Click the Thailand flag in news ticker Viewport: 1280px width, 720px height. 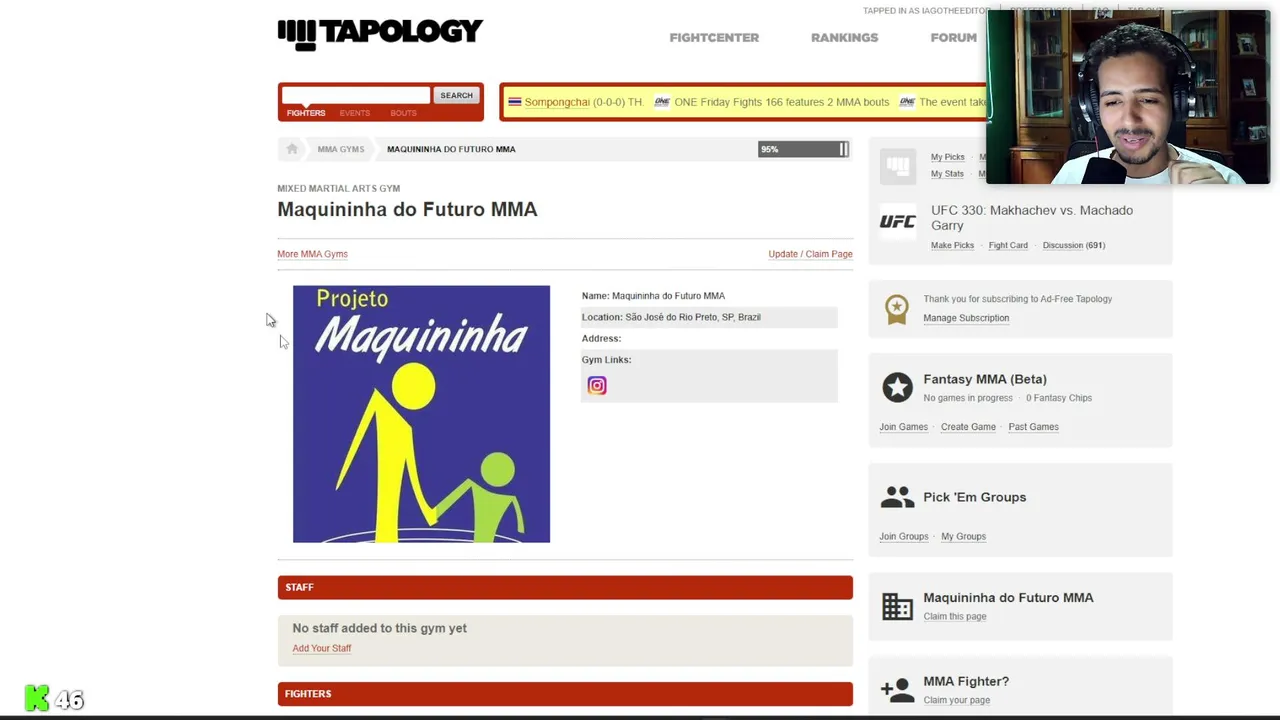514,102
